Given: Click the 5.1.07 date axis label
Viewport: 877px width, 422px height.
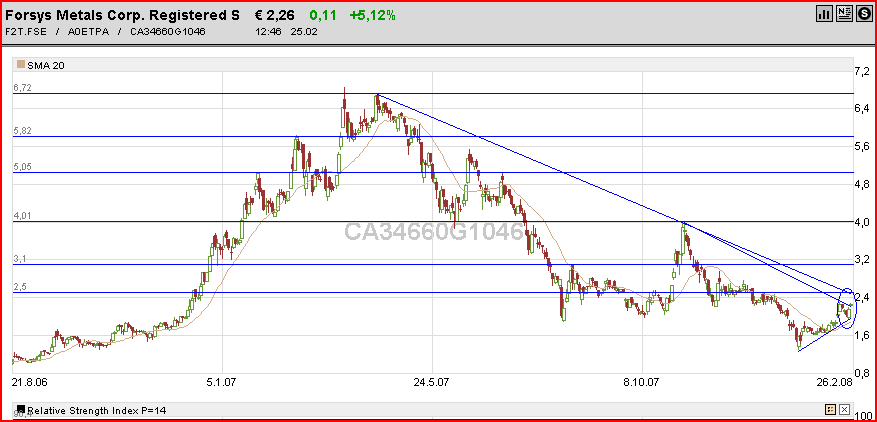Looking at the screenshot, I should click(223, 382).
